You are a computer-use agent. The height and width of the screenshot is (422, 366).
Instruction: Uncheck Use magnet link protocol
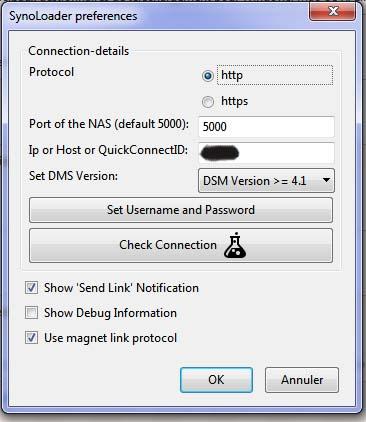pyautogui.click(x=31, y=338)
